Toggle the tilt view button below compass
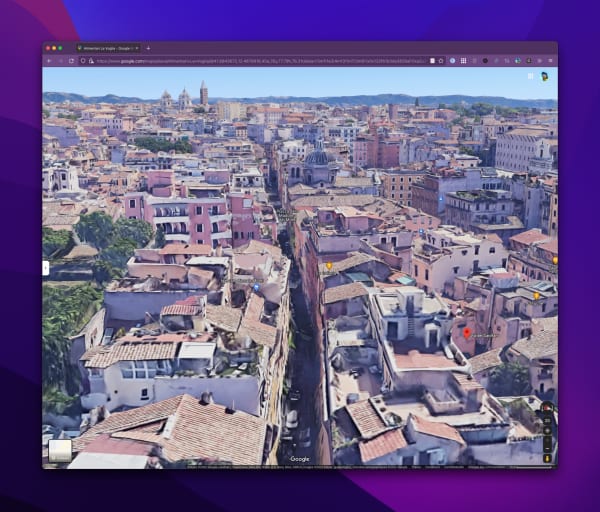Screen dimensions: 600x512 click(547, 421)
